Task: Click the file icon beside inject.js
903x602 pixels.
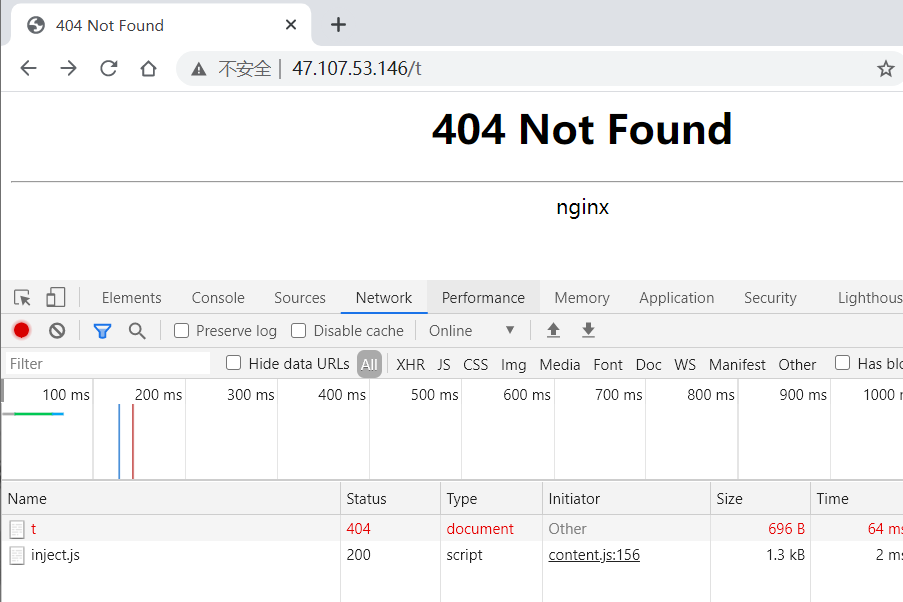Action: pos(17,556)
